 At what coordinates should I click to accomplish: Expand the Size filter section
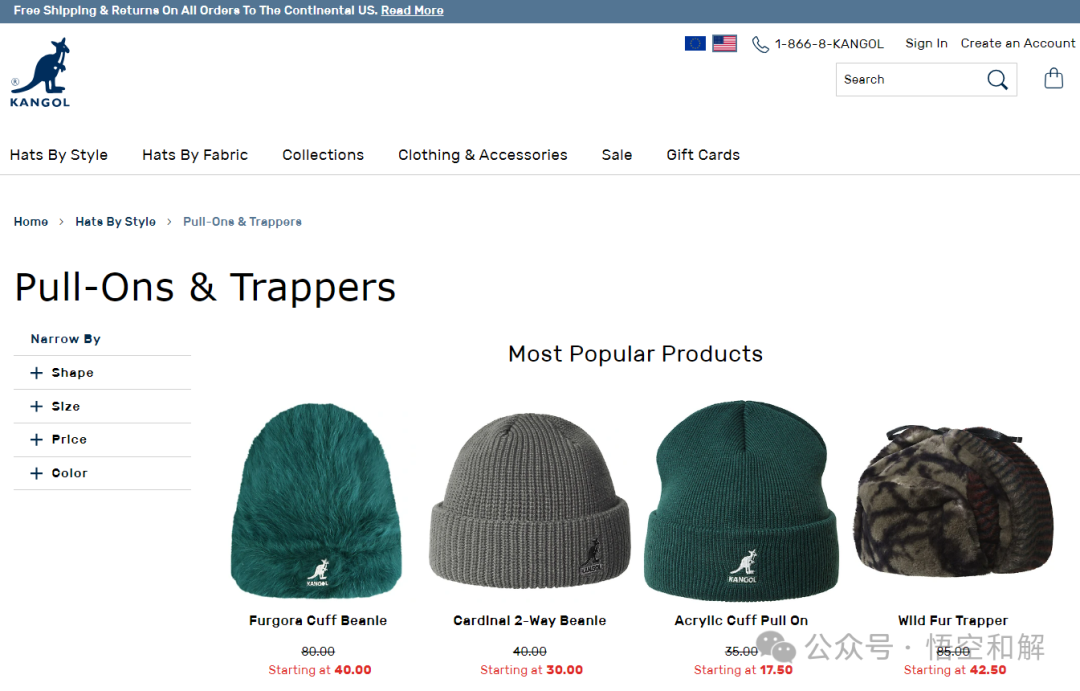coord(102,406)
